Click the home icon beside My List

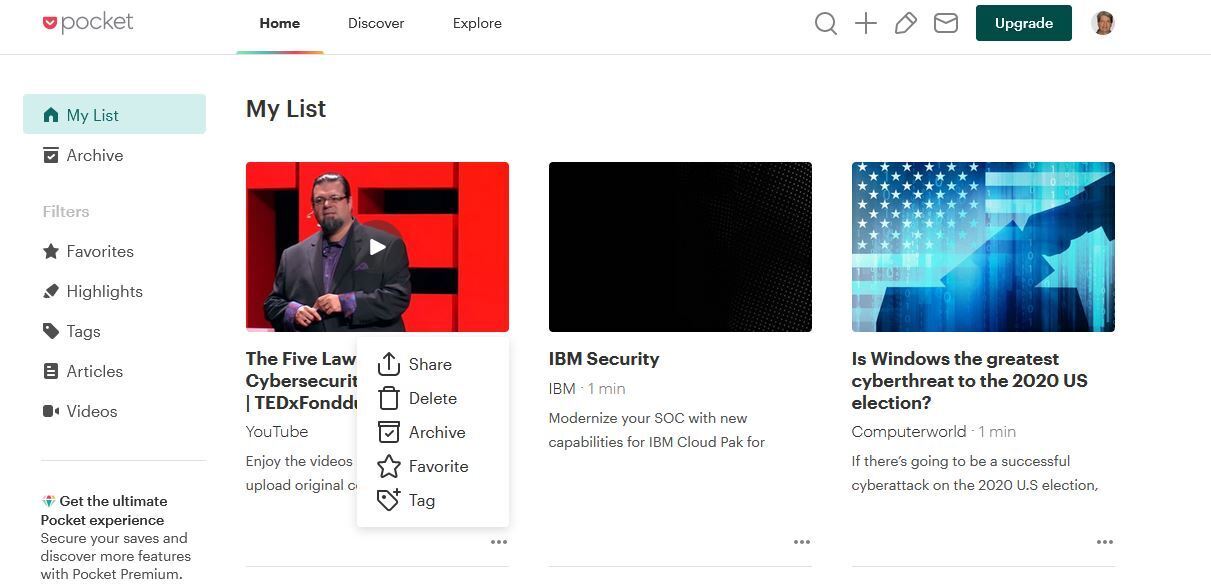point(51,115)
